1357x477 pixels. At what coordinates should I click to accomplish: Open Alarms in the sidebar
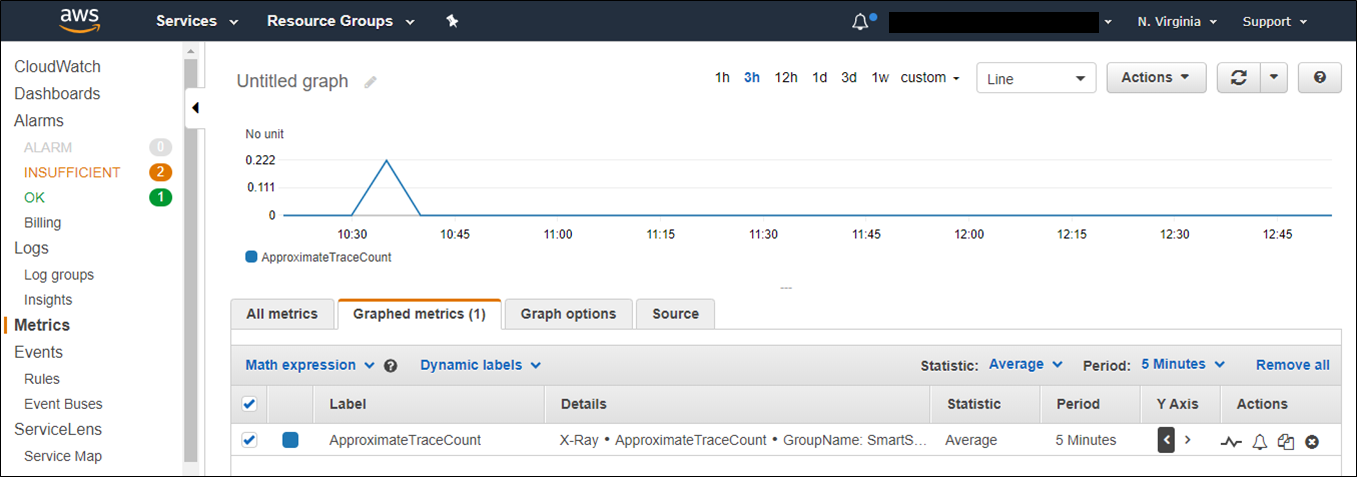(x=39, y=120)
